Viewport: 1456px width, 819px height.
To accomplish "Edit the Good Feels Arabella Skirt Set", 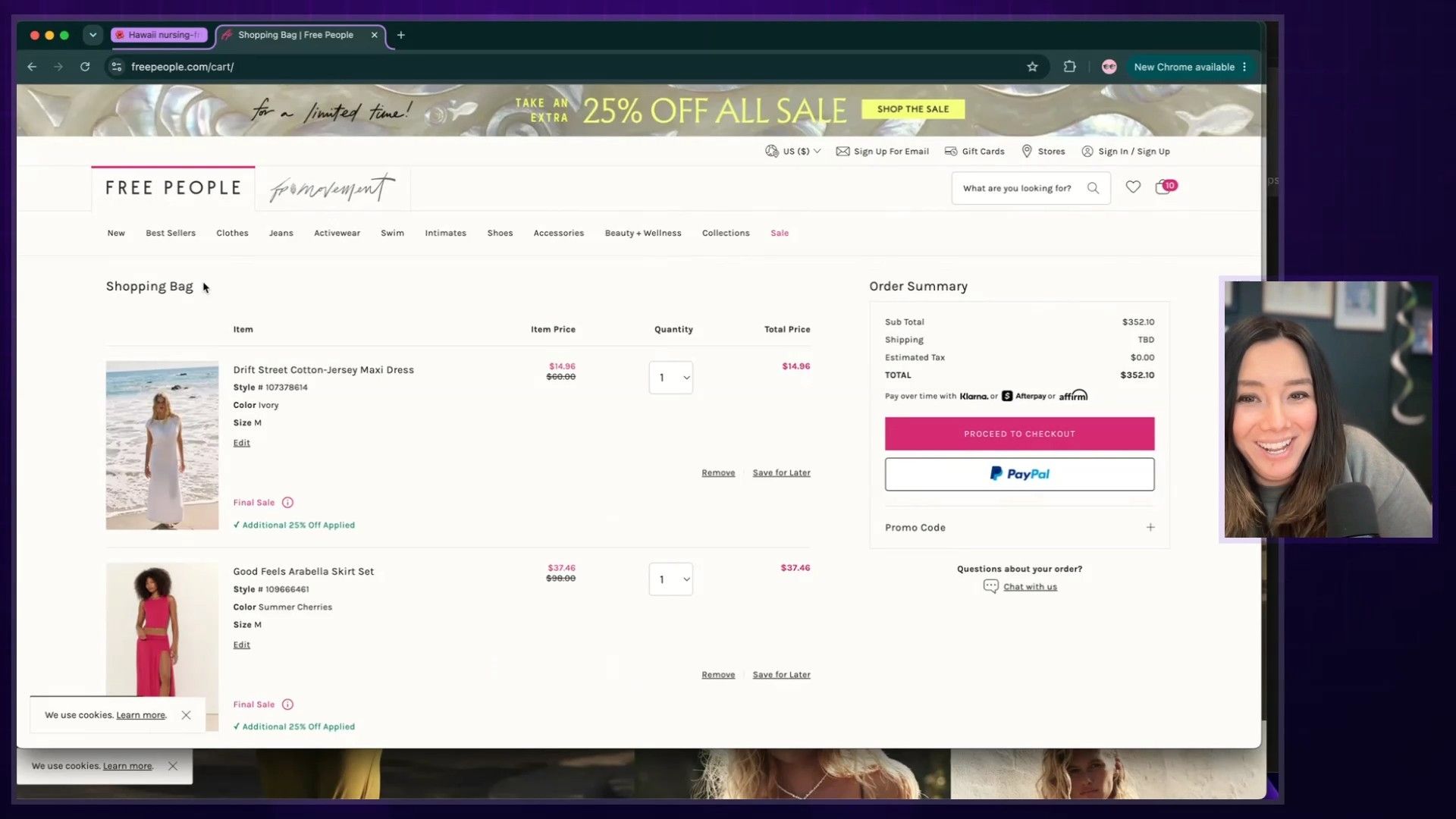I will point(242,645).
